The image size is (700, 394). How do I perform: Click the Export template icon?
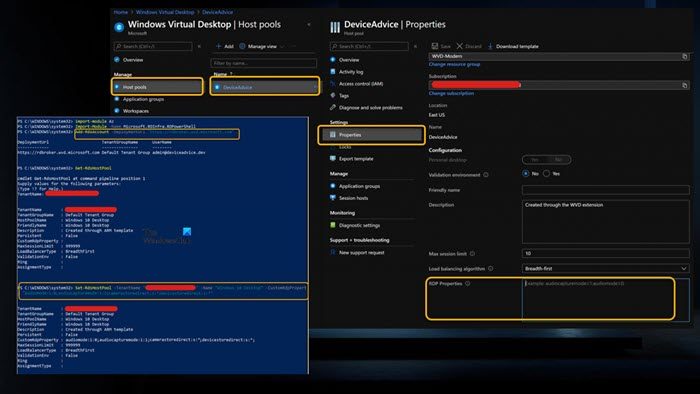point(333,158)
